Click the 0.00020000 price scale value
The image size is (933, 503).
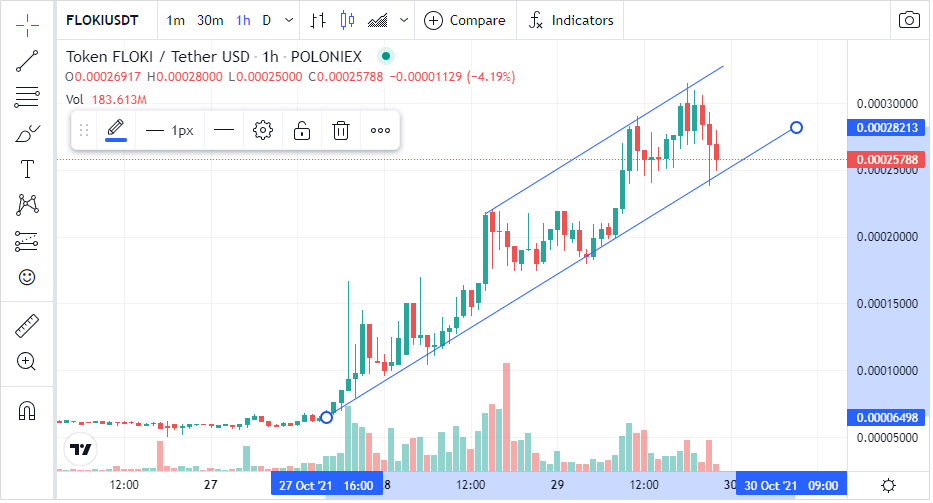[887, 237]
